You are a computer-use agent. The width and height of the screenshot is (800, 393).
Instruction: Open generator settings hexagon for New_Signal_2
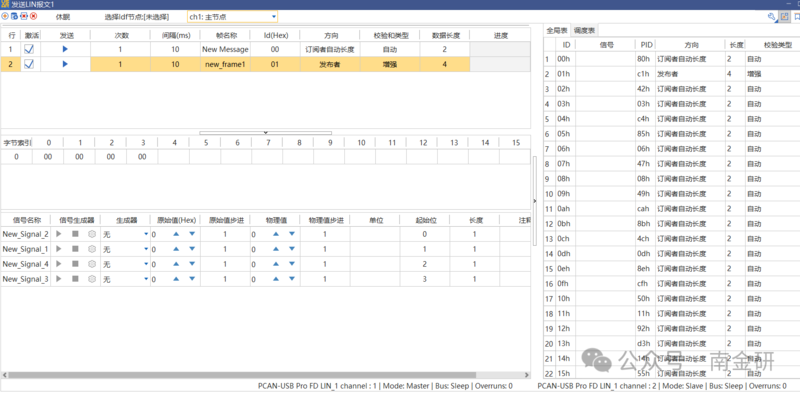pyautogui.click(x=92, y=234)
